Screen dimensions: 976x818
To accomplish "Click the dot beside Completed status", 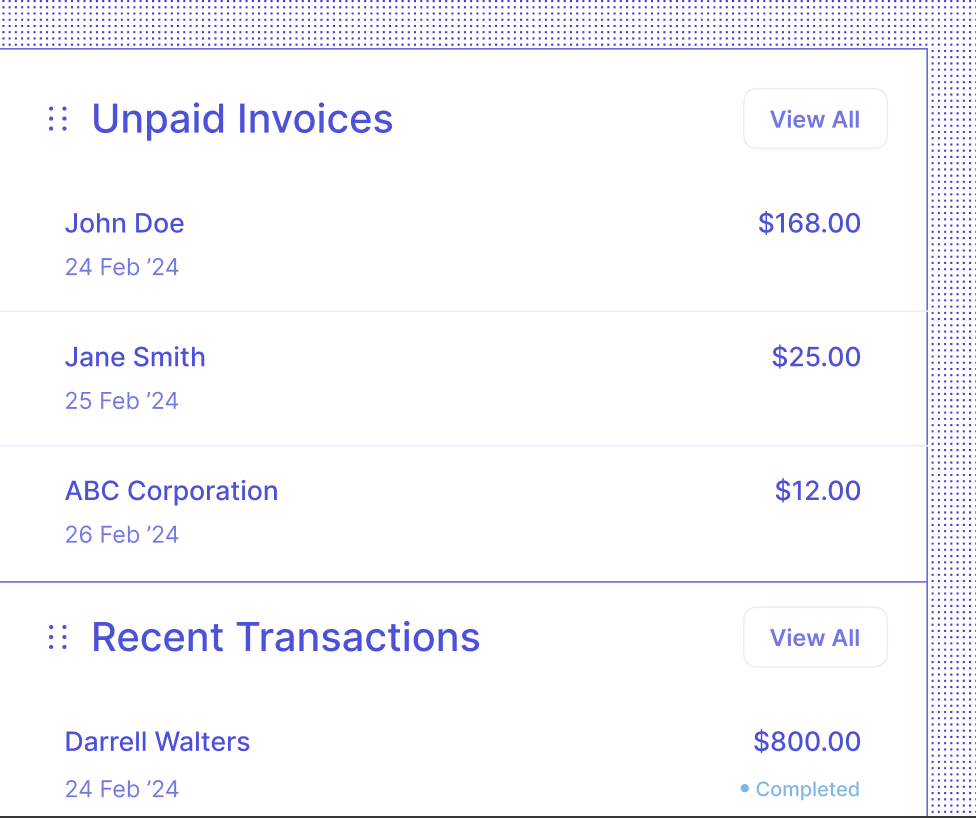I will (745, 789).
